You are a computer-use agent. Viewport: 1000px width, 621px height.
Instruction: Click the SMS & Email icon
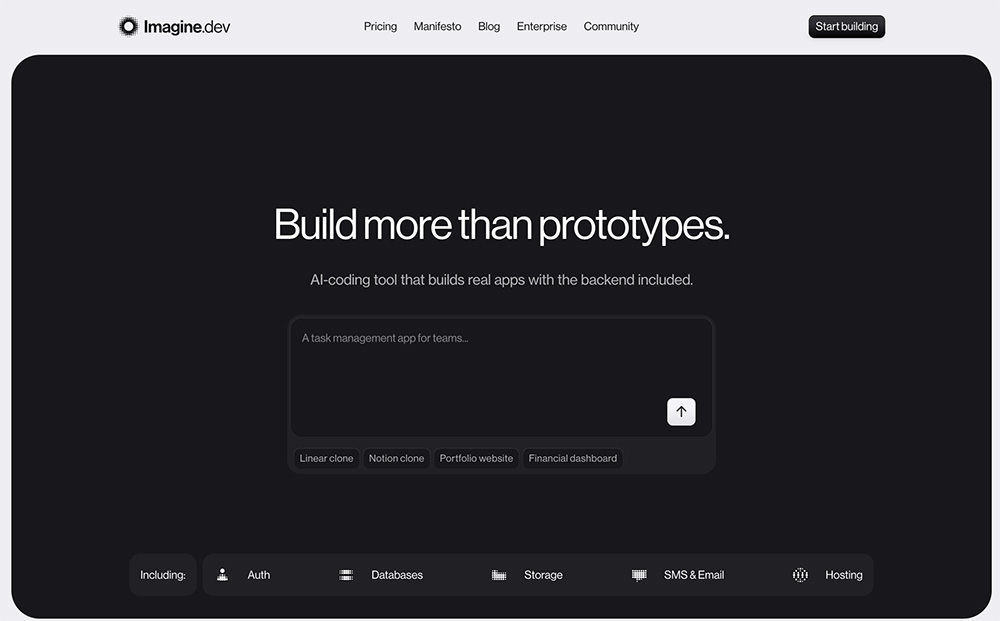click(x=639, y=575)
